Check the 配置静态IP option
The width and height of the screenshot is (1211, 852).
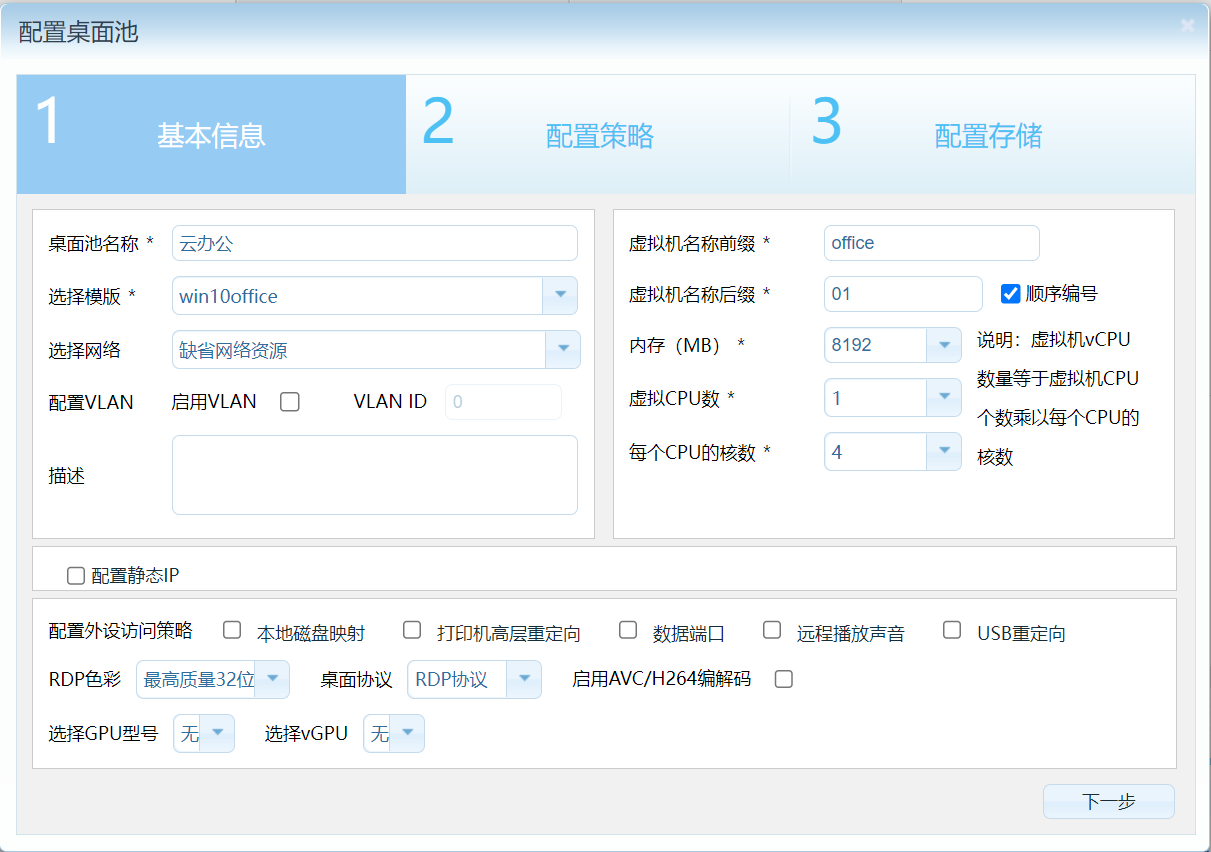(x=75, y=574)
